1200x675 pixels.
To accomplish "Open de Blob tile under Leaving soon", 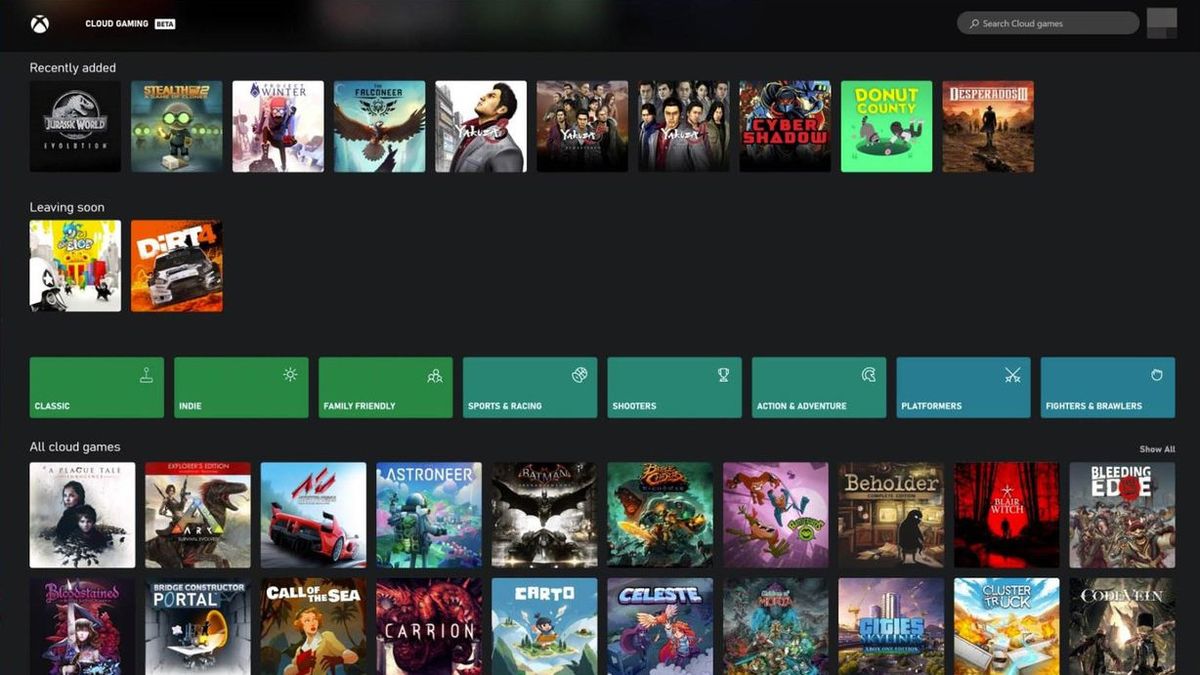I will coord(75,266).
